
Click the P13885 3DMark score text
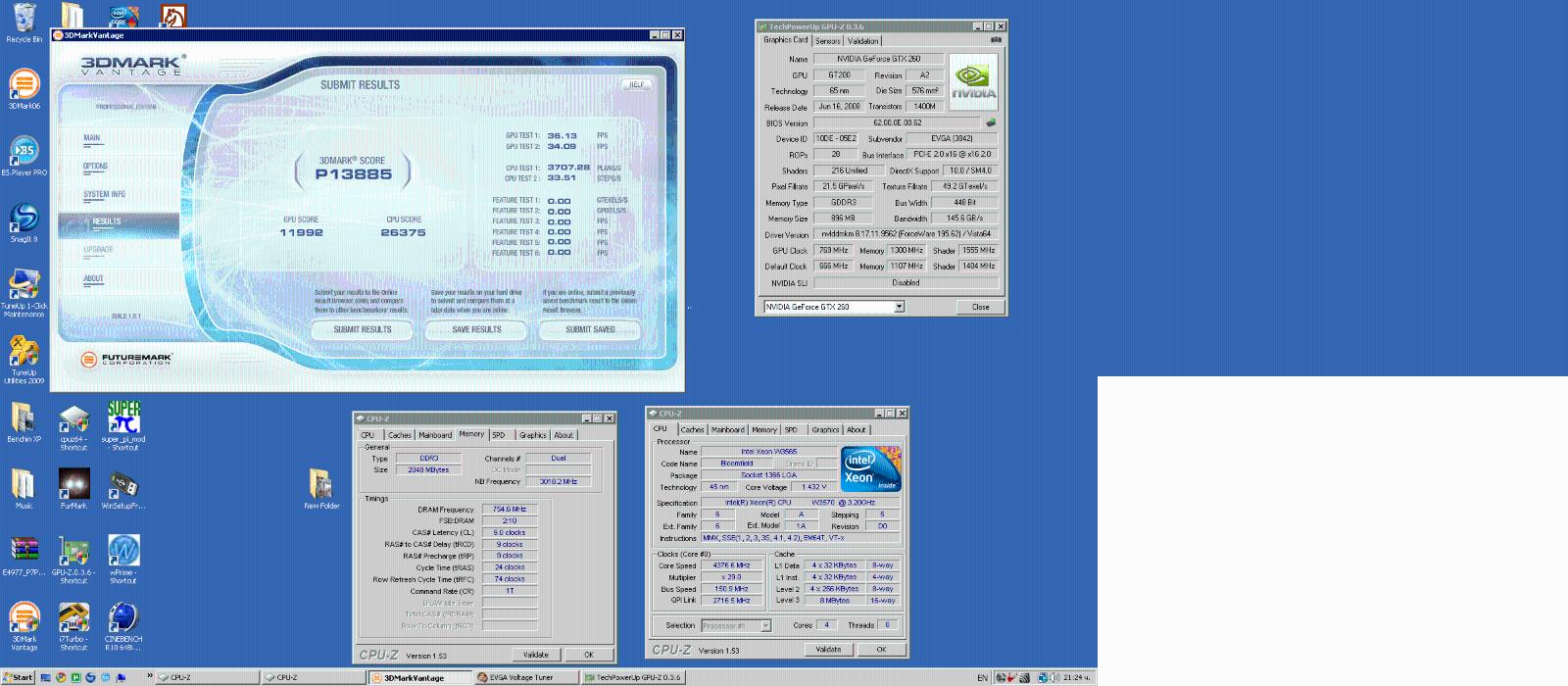(353, 174)
